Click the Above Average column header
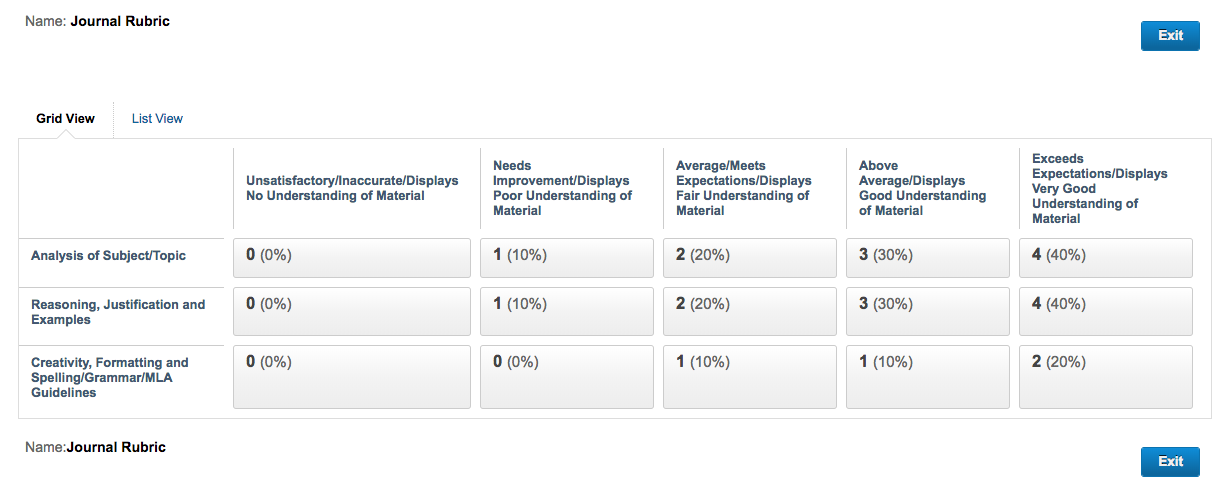 (922, 188)
